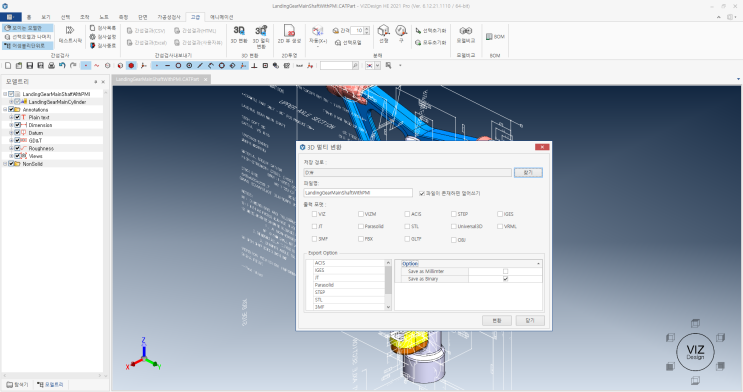The height and width of the screenshot is (392, 743).
Task: Check the Parasolid output format checkbox
Action: click(361, 226)
